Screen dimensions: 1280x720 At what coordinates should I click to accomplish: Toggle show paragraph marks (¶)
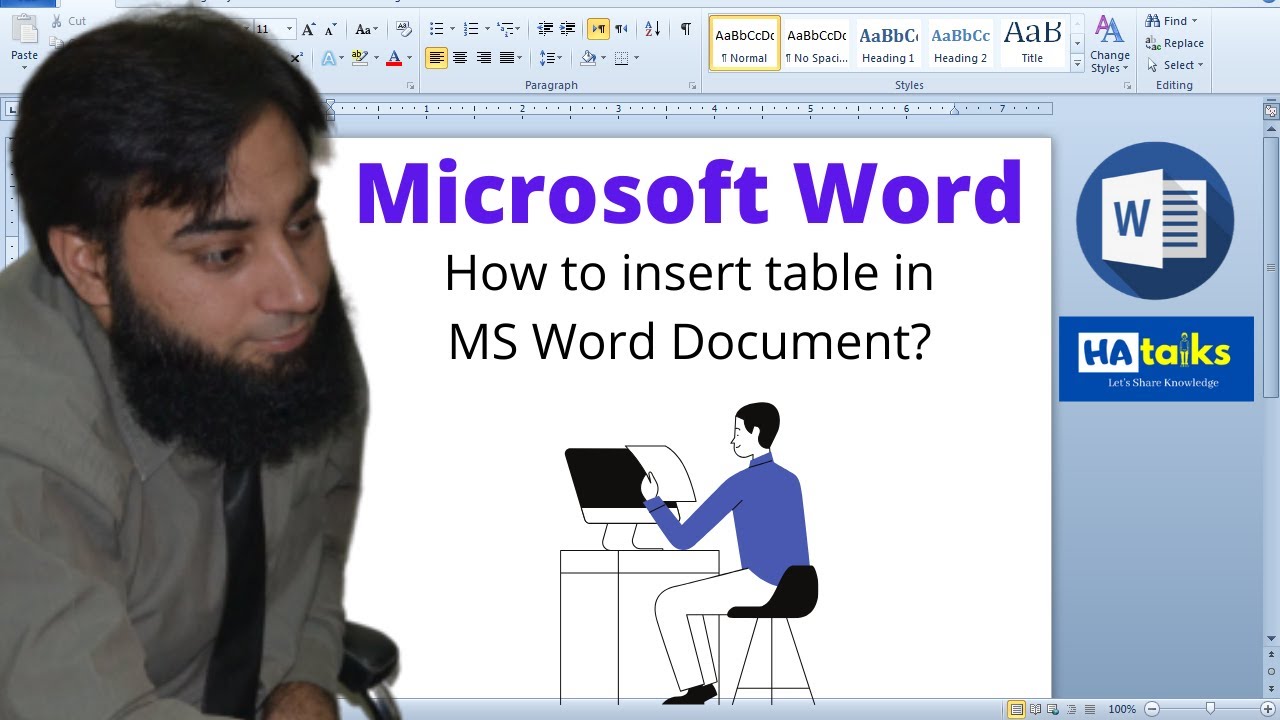pyautogui.click(x=685, y=29)
